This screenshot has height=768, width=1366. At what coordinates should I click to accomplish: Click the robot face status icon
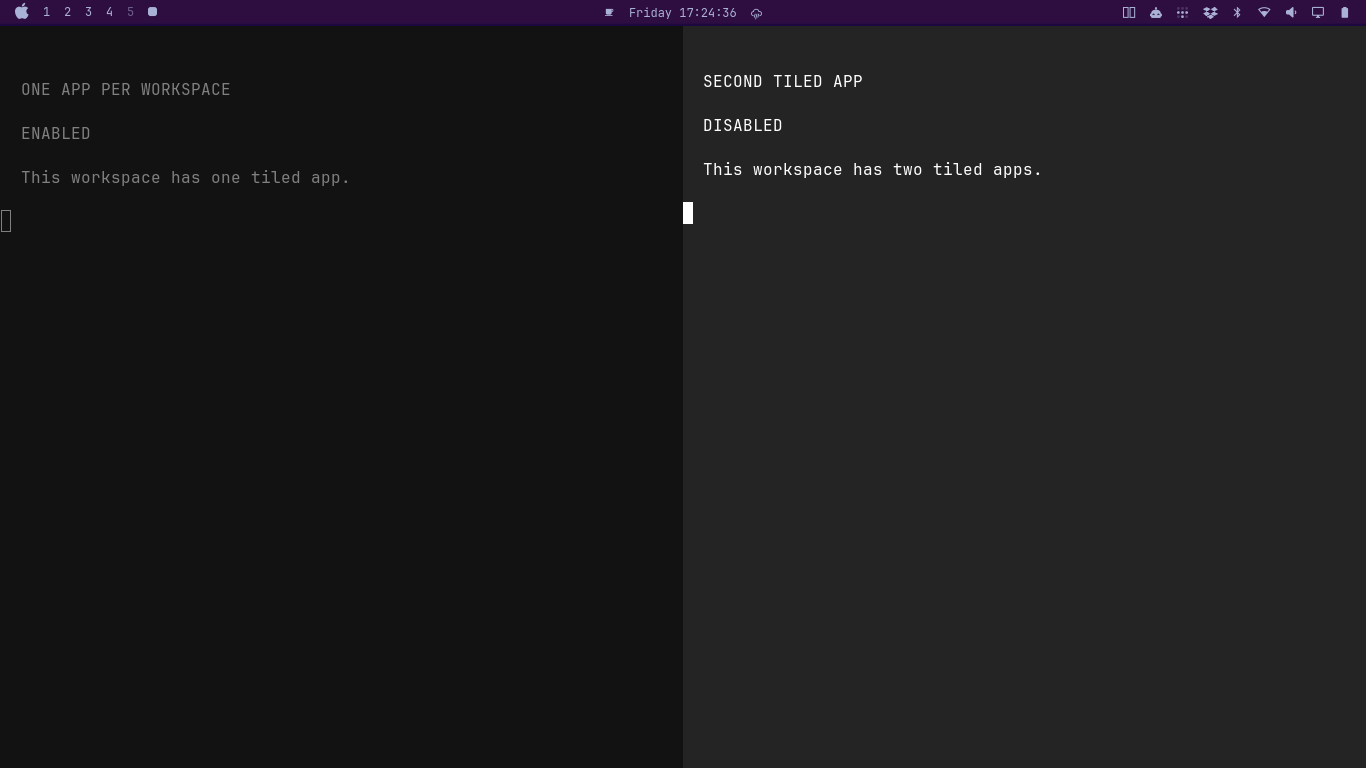1156,13
